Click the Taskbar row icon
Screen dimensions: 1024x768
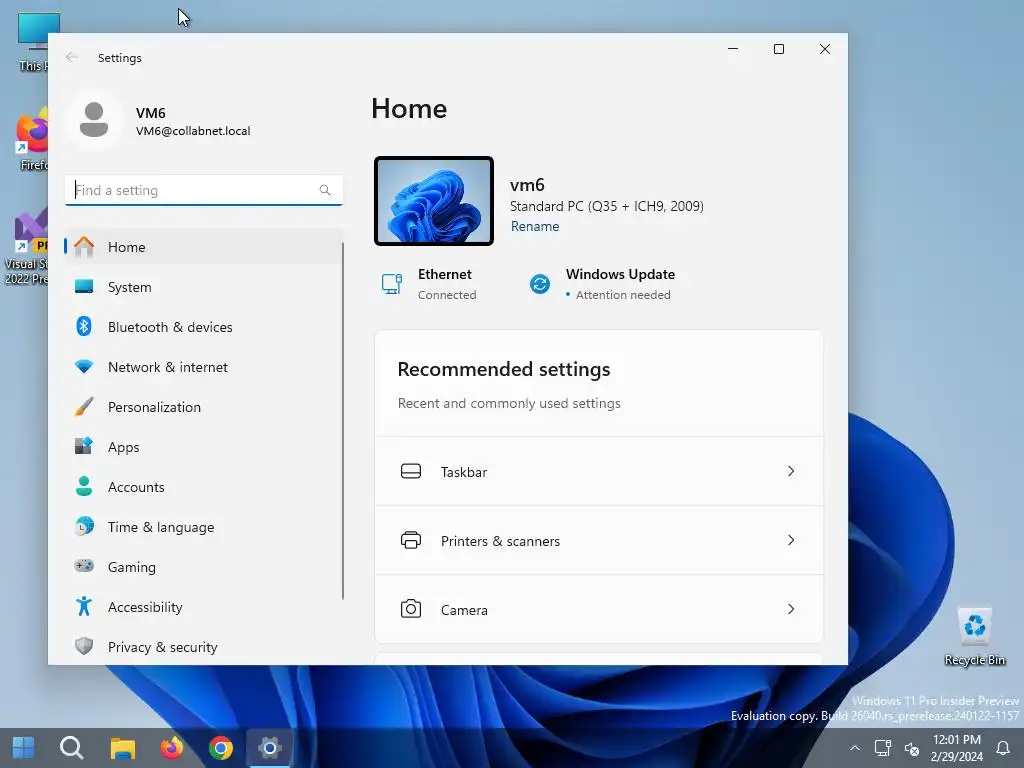[x=411, y=472]
